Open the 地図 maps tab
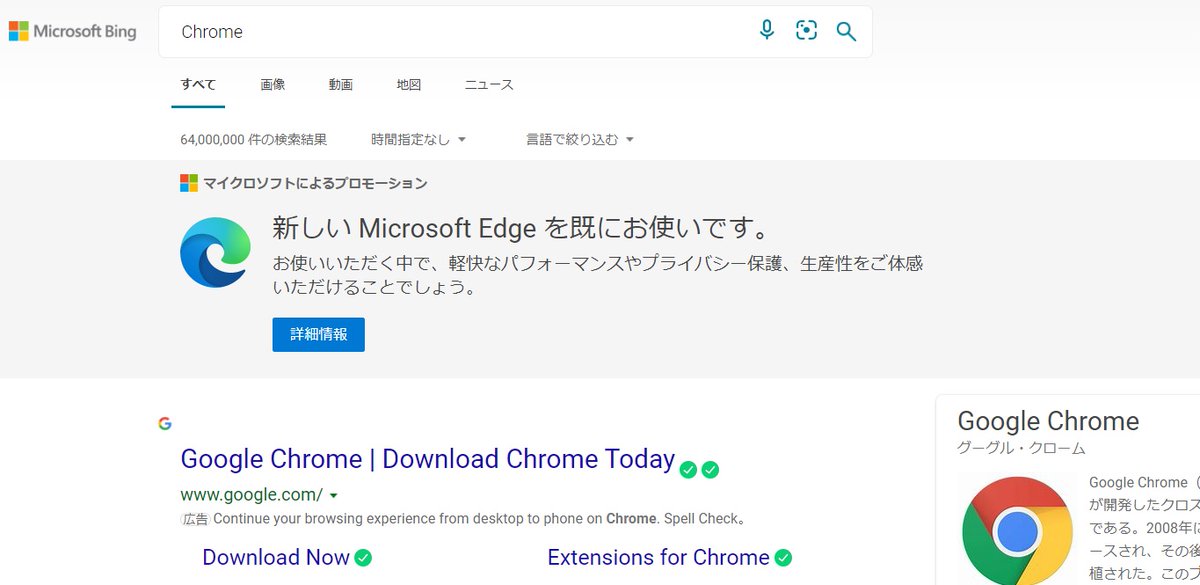1200x585 pixels. point(409,85)
